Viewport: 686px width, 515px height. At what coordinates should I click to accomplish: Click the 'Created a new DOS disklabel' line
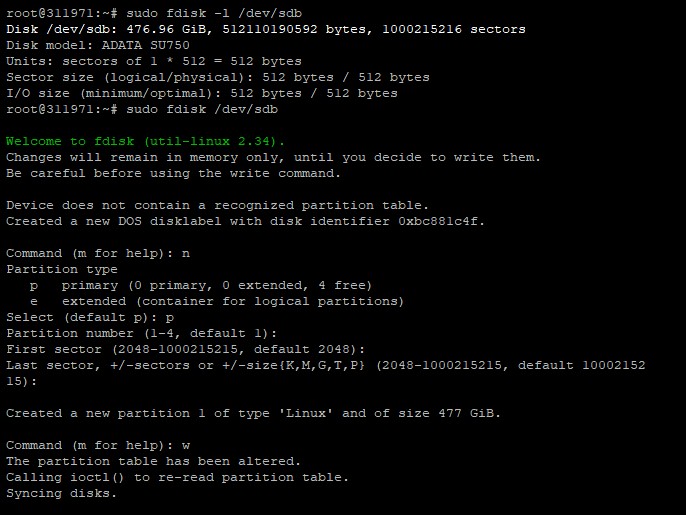[245, 221]
